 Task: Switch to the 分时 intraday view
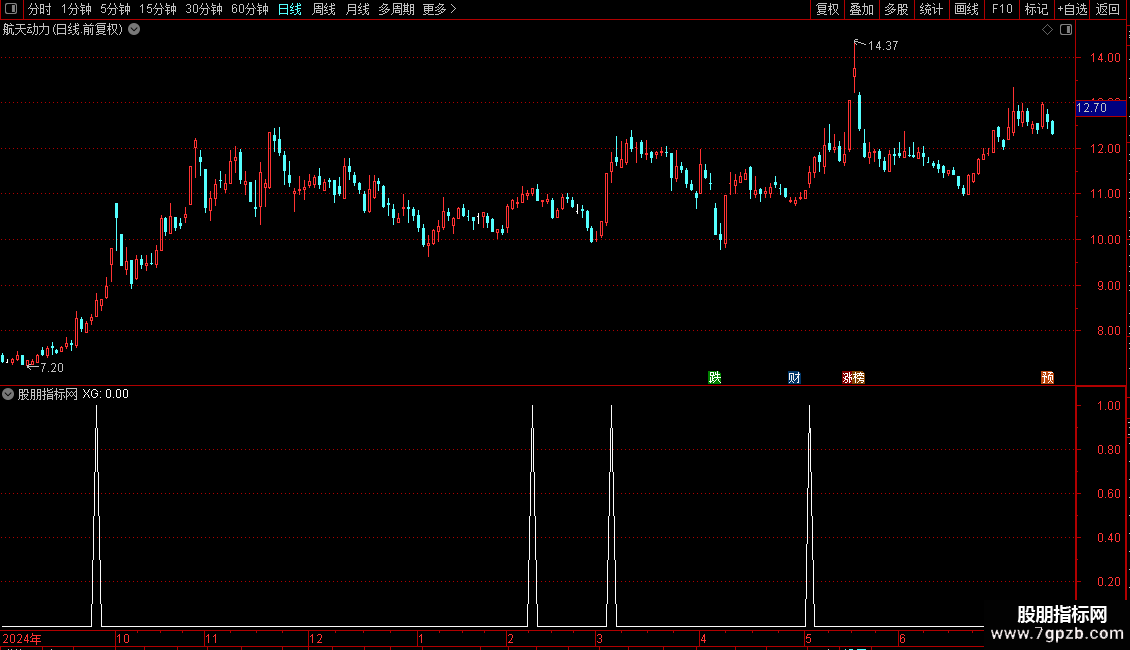tap(40, 9)
